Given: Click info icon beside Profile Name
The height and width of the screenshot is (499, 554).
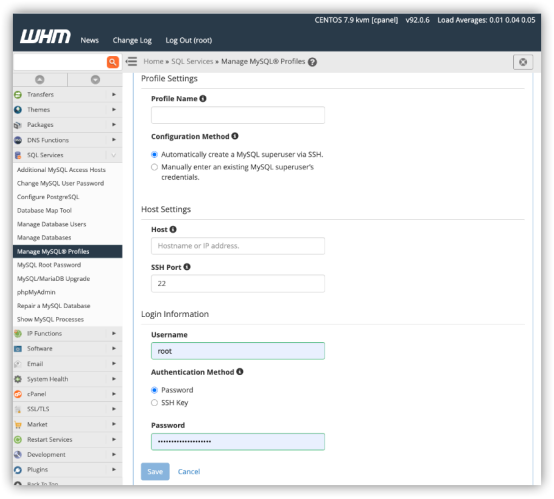Looking at the screenshot, I should click(x=203, y=99).
